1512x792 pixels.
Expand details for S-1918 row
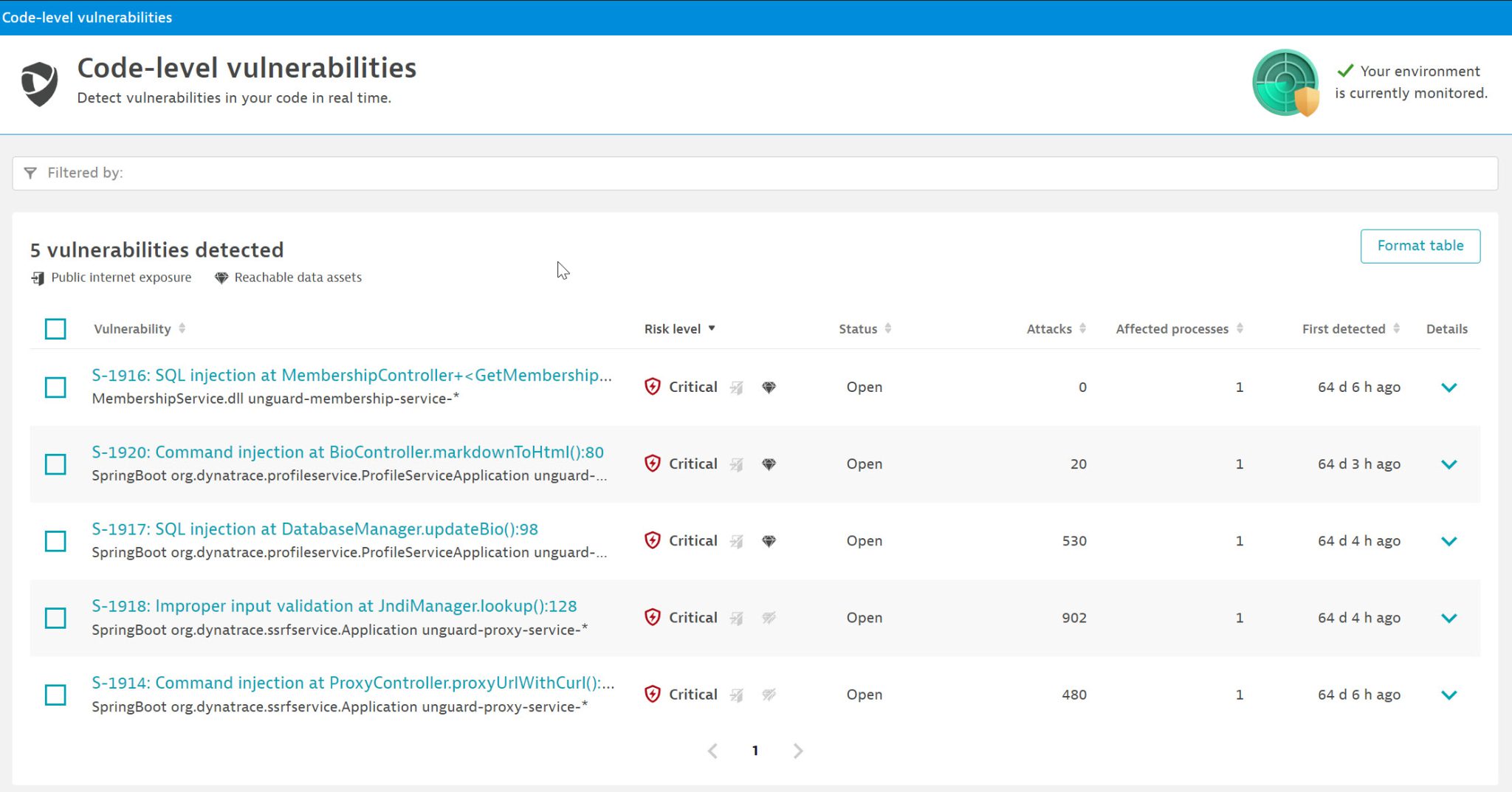tap(1449, 618)
